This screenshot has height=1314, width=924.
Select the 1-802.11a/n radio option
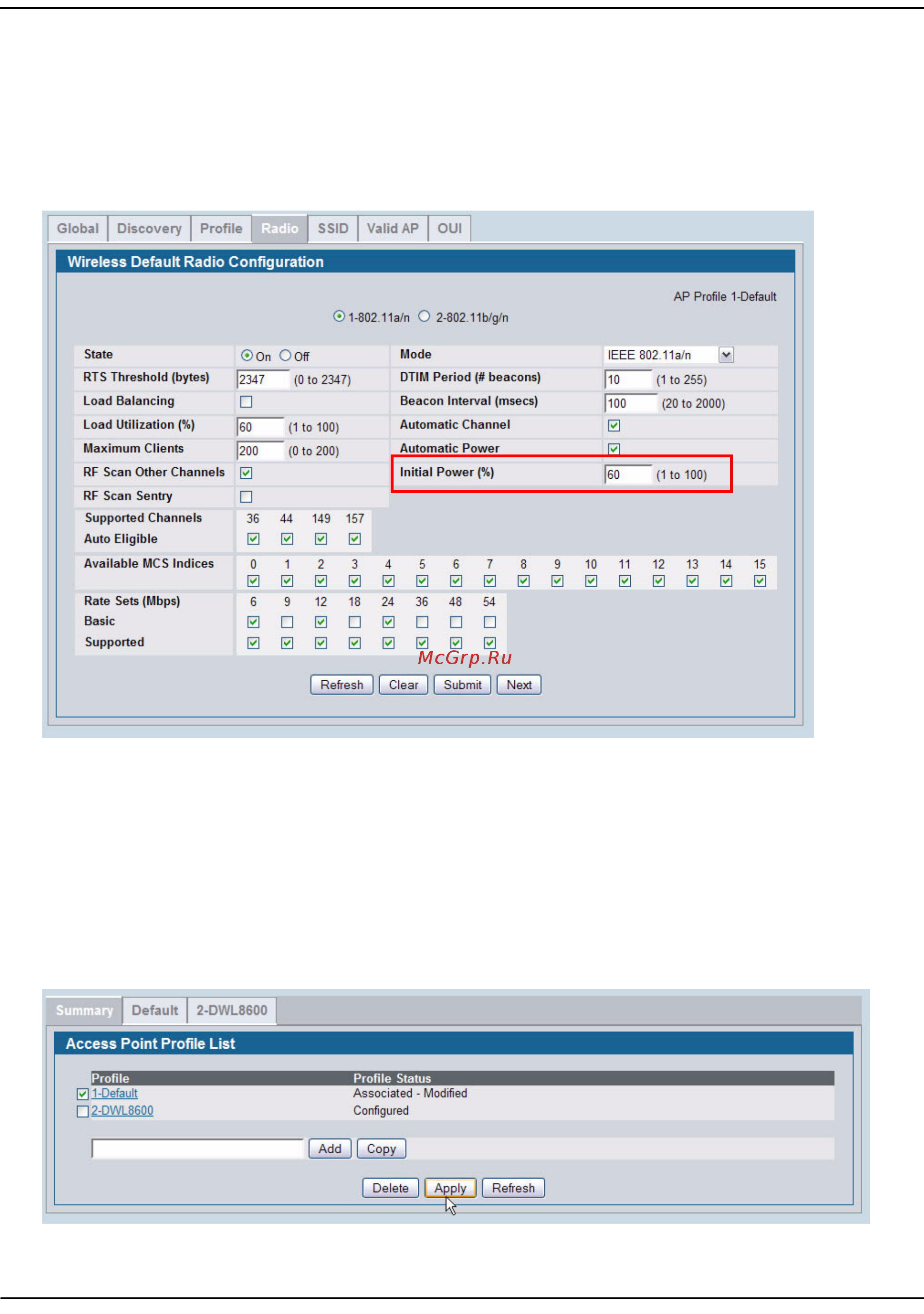coord(339,316)
